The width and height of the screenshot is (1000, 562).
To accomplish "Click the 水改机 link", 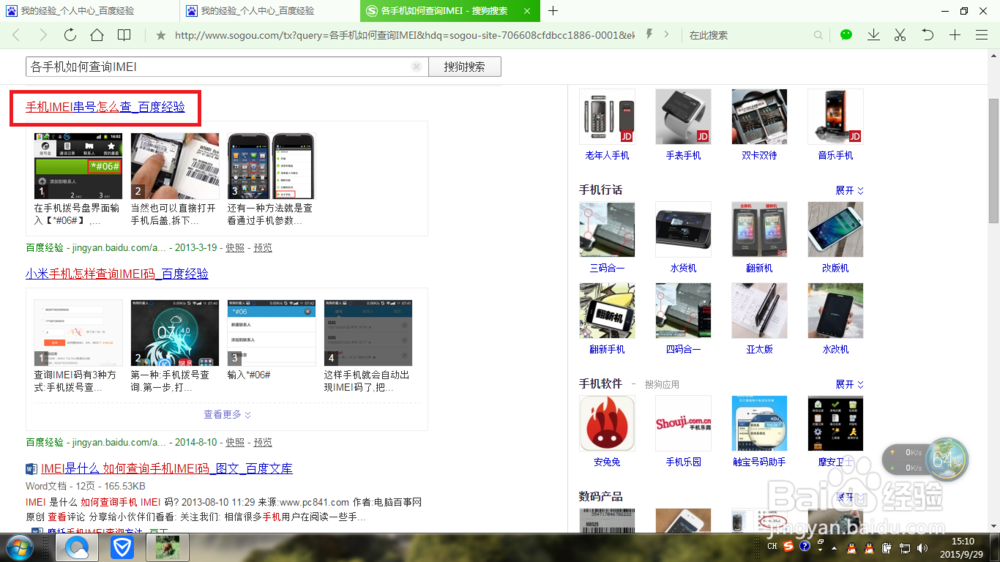I will [835, 349].
